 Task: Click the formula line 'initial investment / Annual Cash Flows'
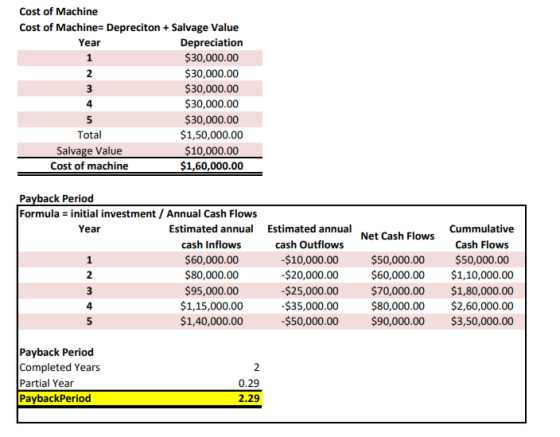point(164,214)
